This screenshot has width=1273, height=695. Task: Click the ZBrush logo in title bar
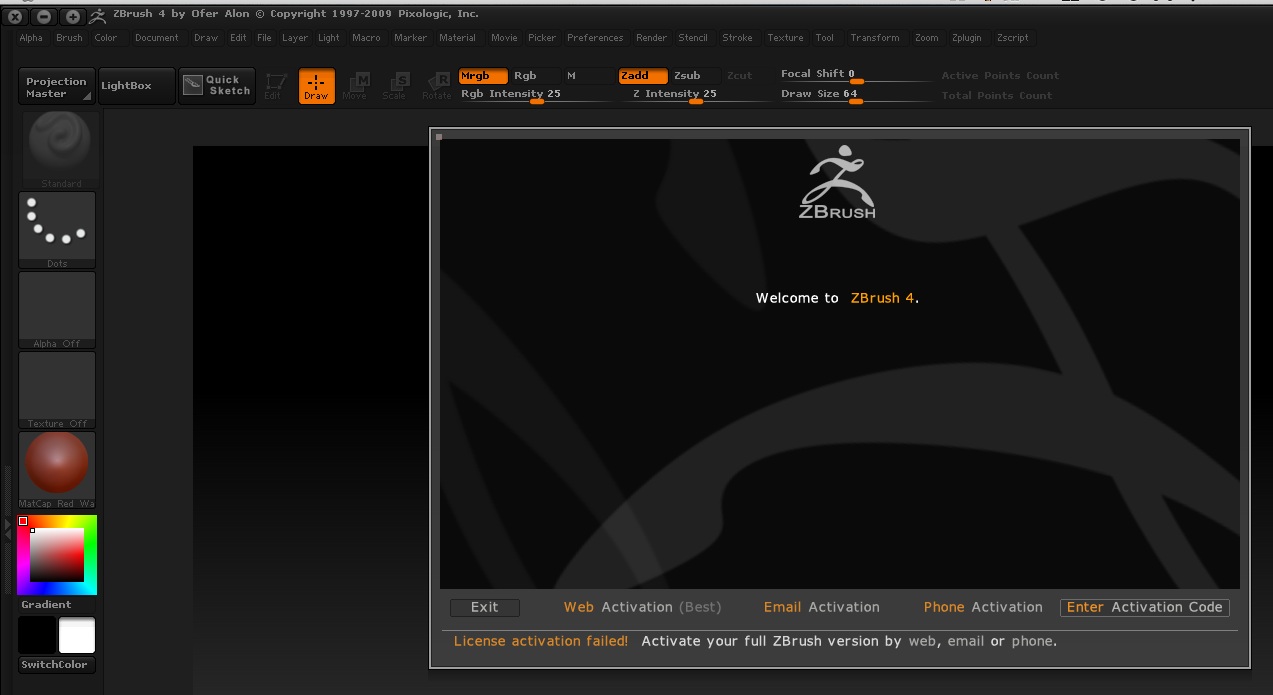coord(99,16)
